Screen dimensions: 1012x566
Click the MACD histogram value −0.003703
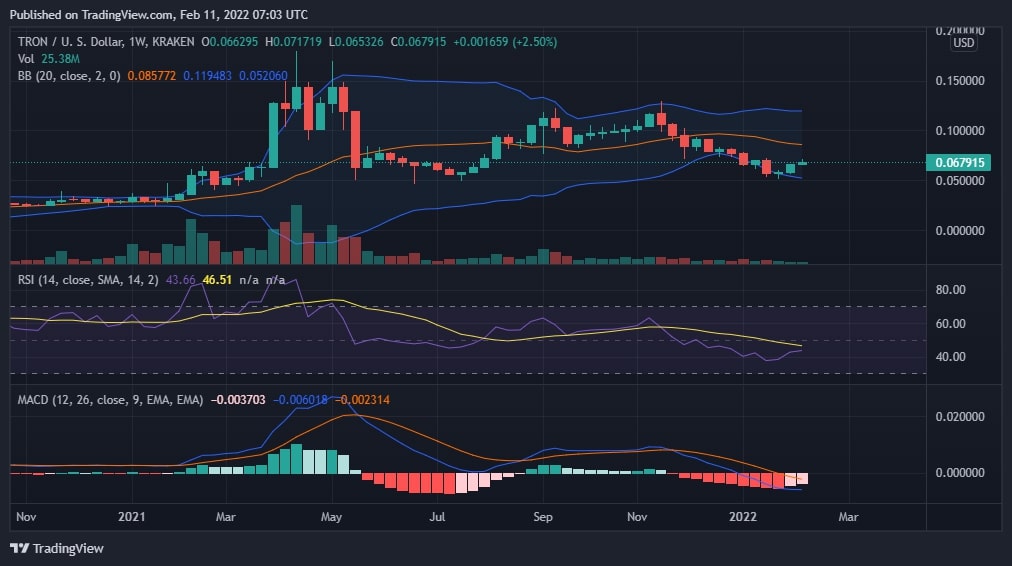coord(238,400)
